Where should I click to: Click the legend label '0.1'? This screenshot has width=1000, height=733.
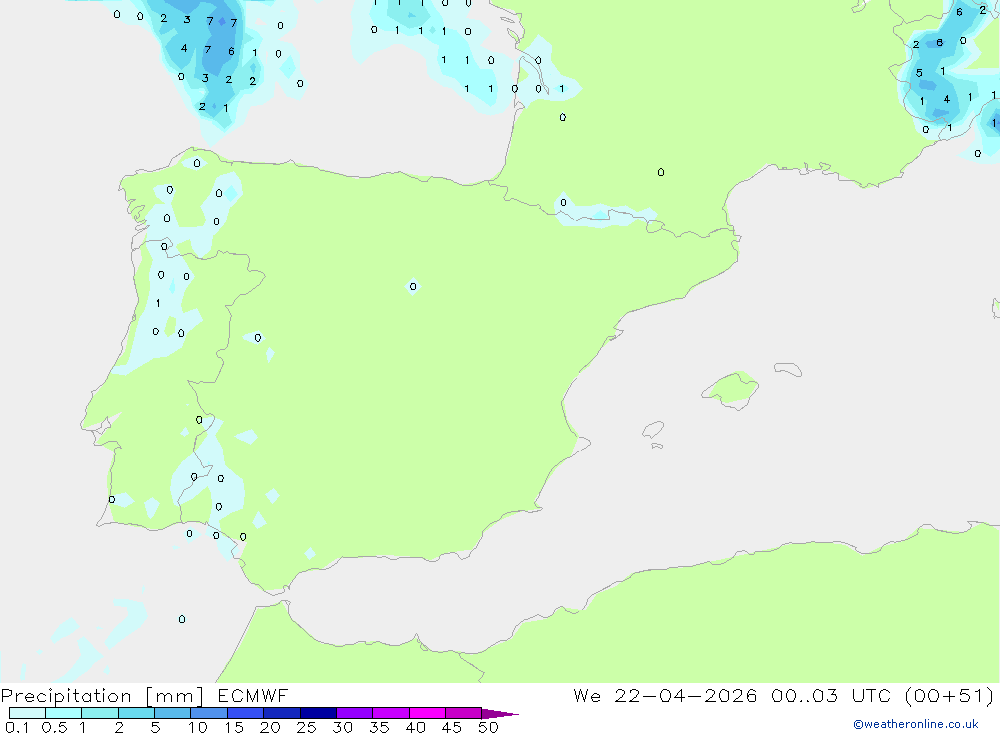point(17,727)
